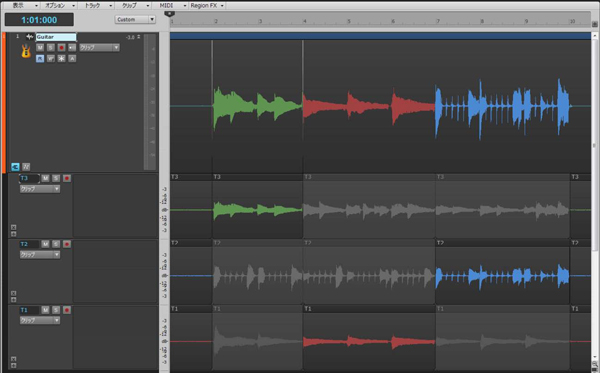Click the Now Time marker on the ruler
The height and width of the screenshot is (373, 600).
point(170,14)
